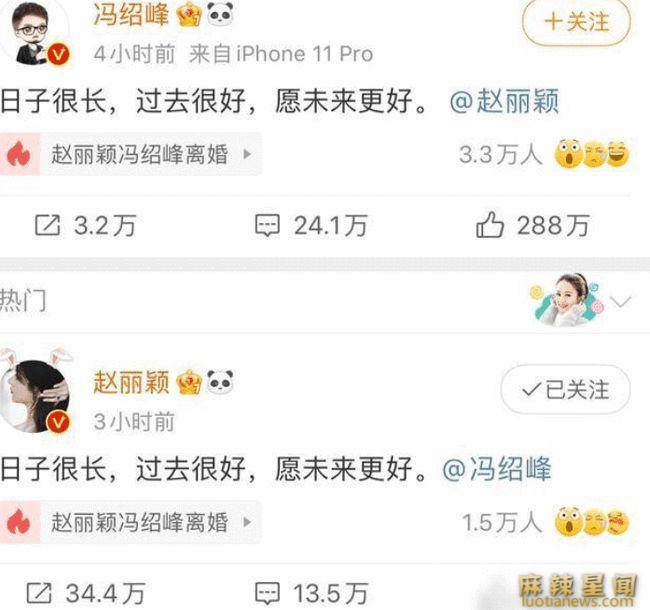Expand the chevron beside the 热门 sticker
Viewport: 650px width, 610px height.
point(621,302)
